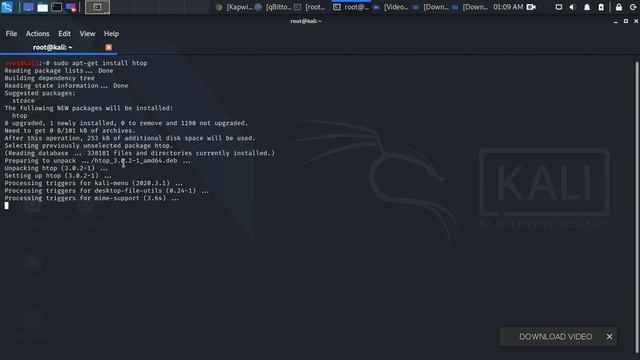Click the camera recording tray icon
This screenshot has height=360, width=640.
[531, 7]
